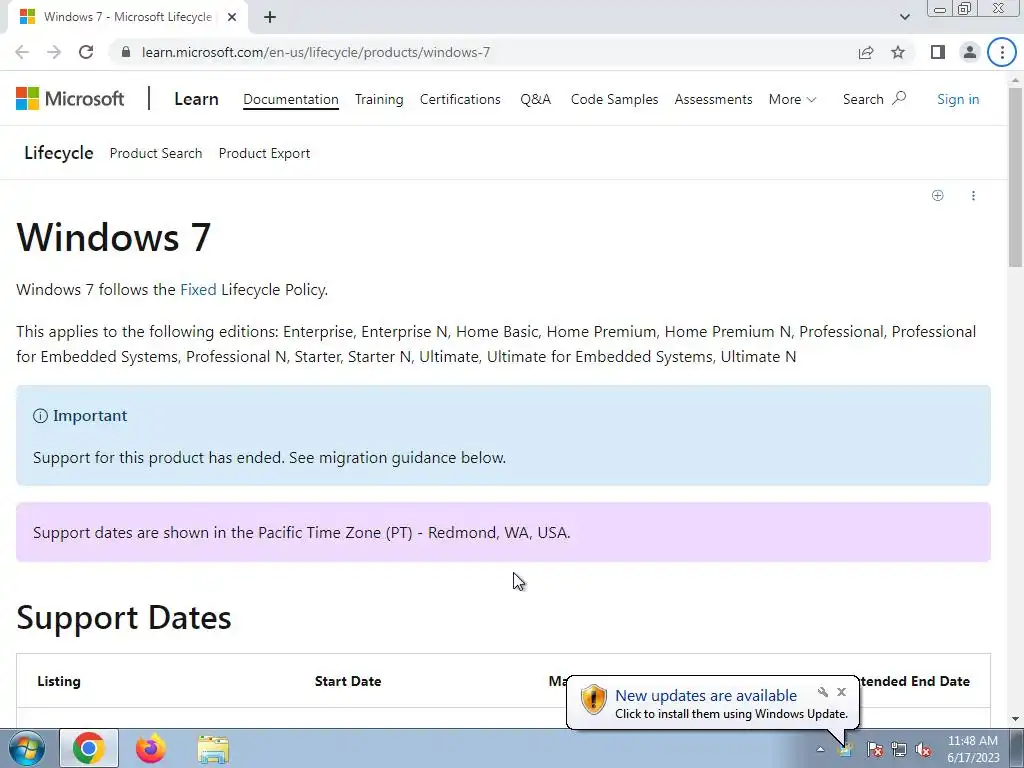
Task: Click the Windows 7 page heading
Action: click(114, 236)
